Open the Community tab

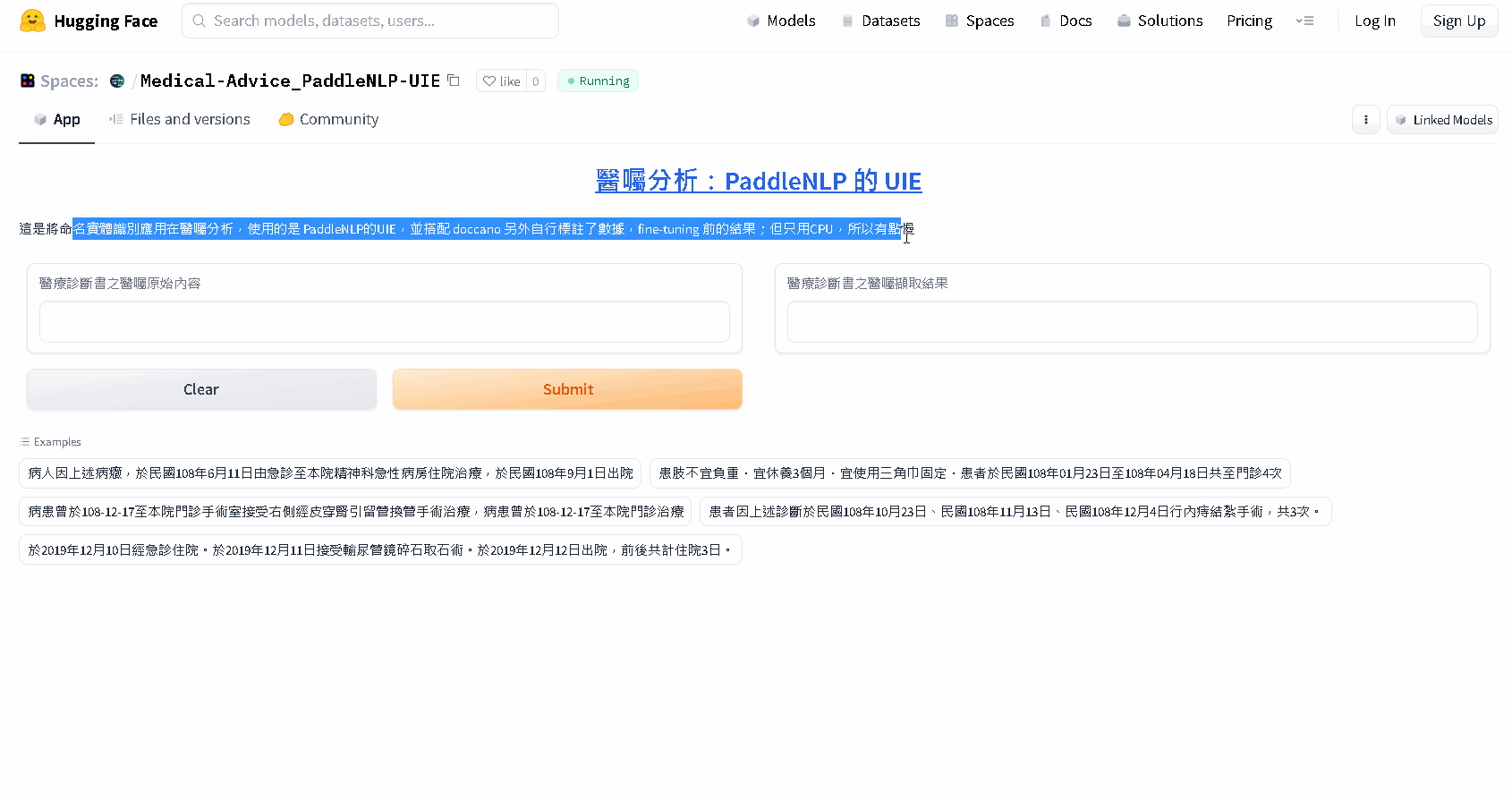328,119
